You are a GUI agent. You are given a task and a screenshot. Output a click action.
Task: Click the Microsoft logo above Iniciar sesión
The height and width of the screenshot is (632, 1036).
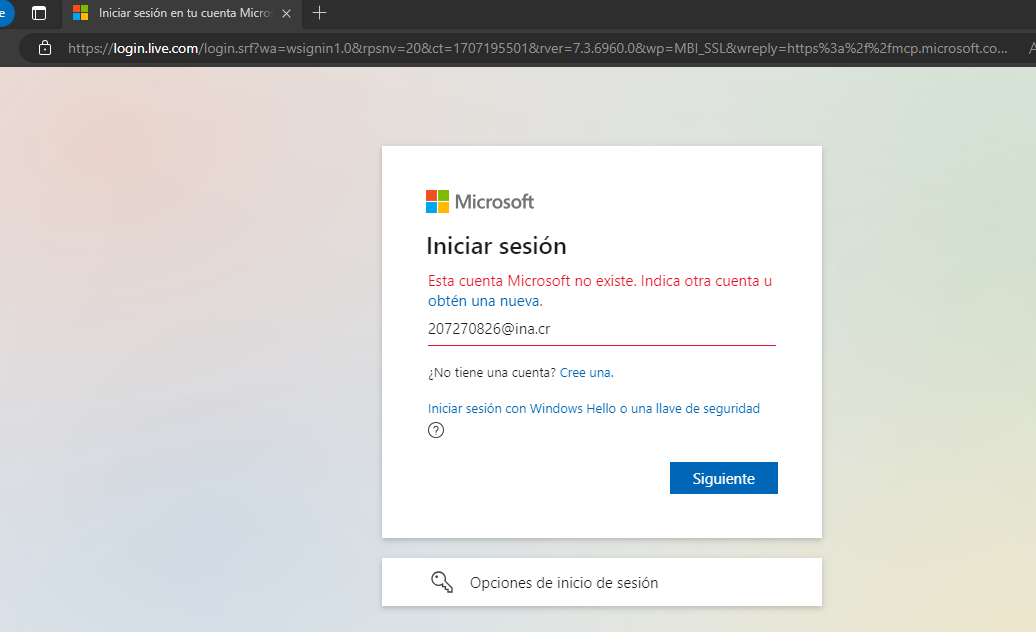click(480, 201)
